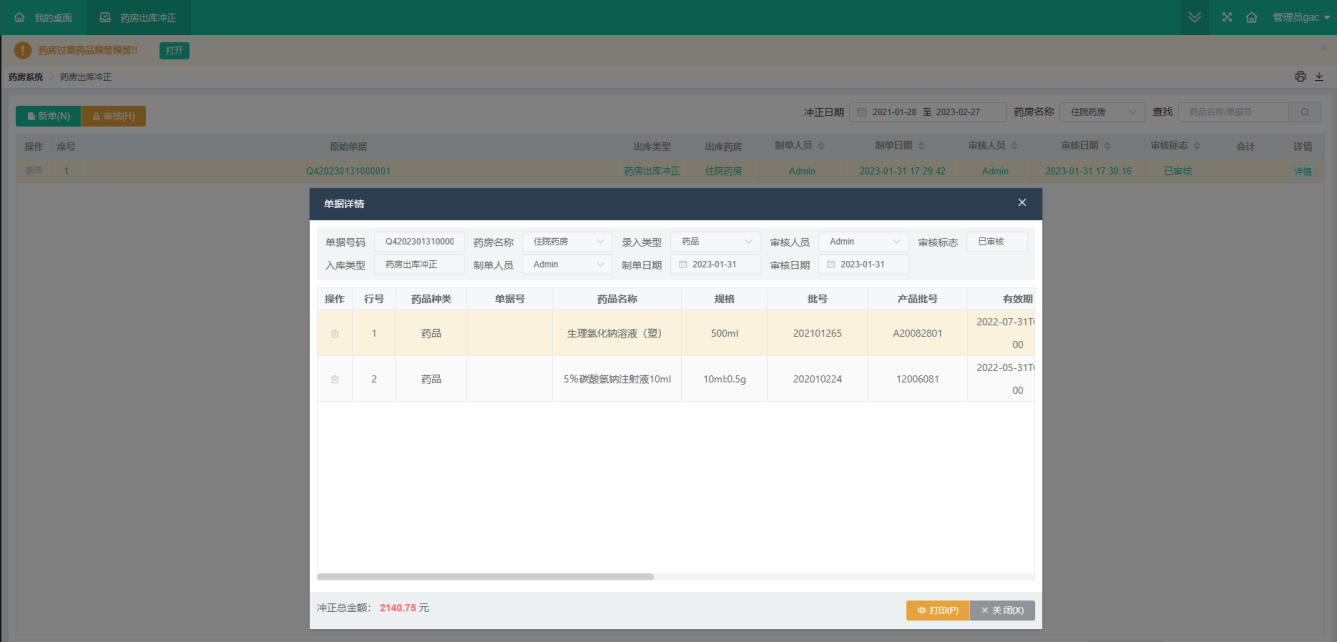The width and height of the screenshot is (1337, 642).
Task: Sort by 审核日期 column sort arrows
Action: tap(1107, 146)
